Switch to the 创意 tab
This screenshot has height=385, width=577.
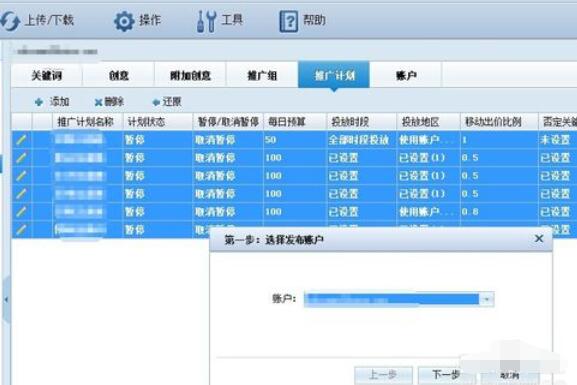click(118, 75)
